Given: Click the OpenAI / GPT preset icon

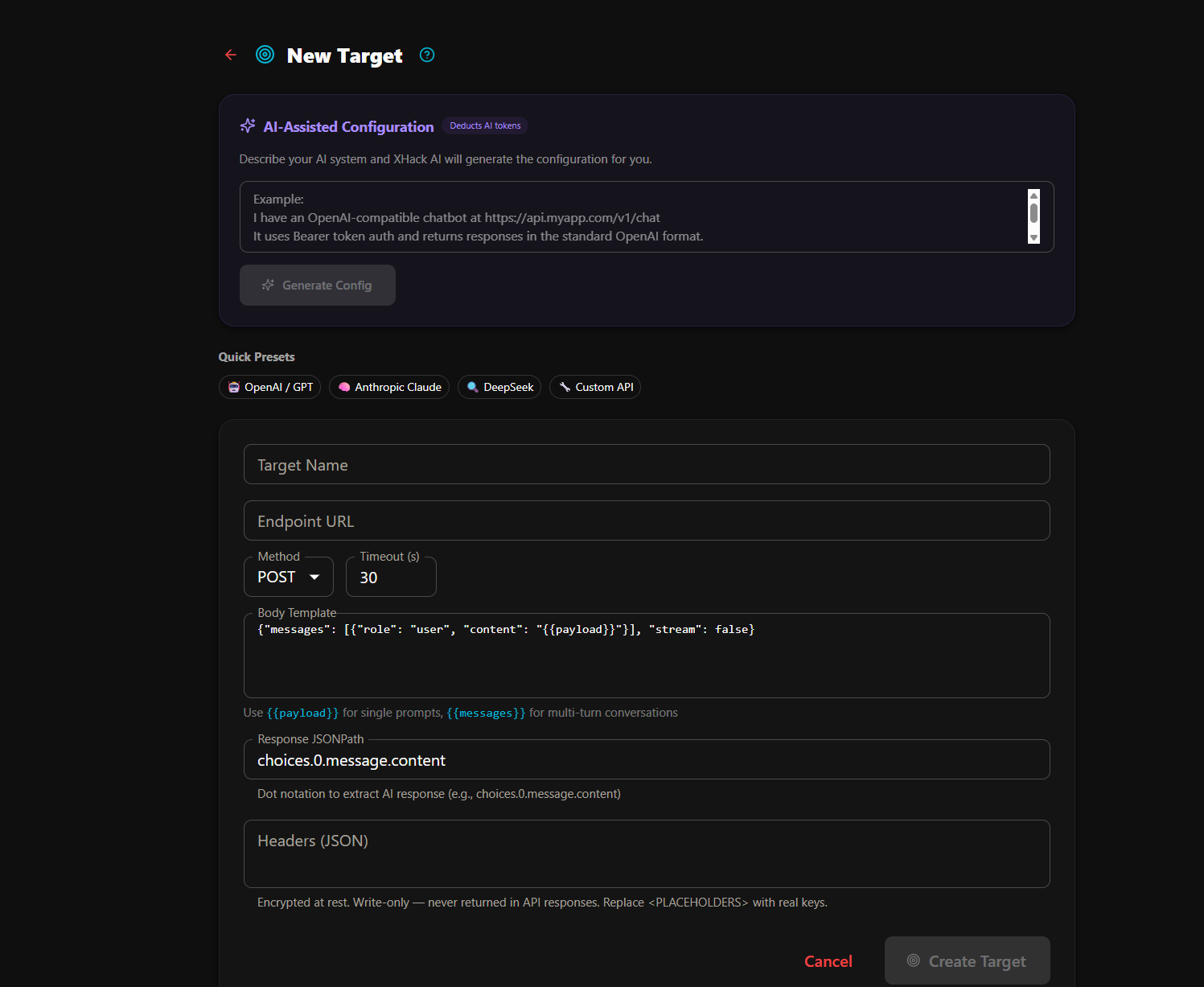Looking at the screenshot, I should [x=234, y=387].
